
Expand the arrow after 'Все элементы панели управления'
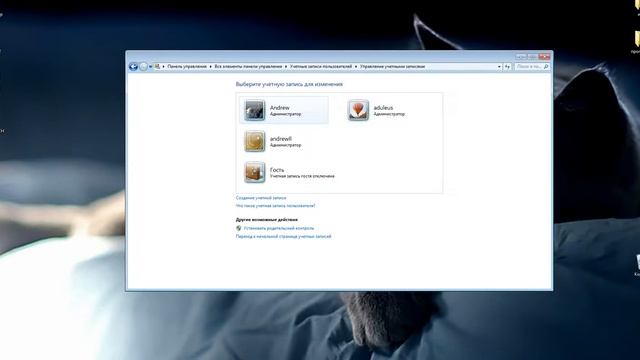pyautogui.click(x=286, y=67)
